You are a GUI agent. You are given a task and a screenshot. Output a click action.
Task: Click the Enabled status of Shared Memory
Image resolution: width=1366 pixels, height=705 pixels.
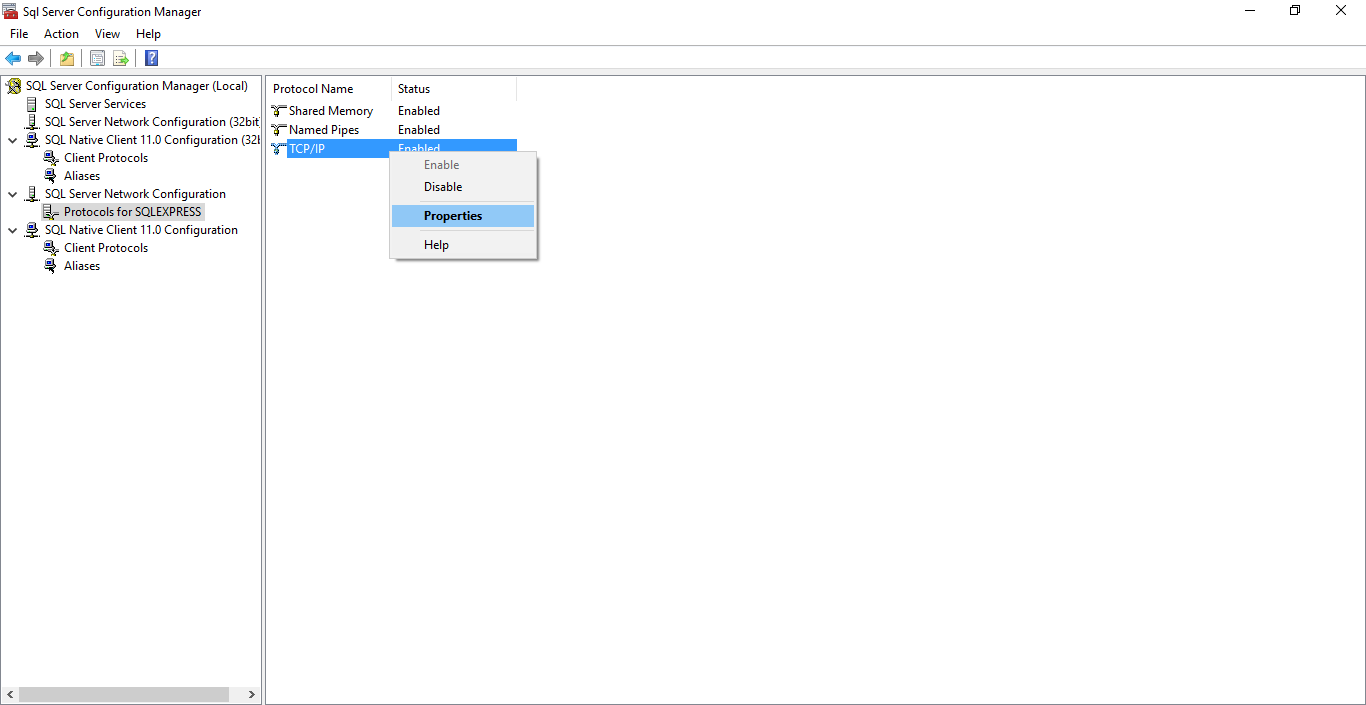(419, 111)
